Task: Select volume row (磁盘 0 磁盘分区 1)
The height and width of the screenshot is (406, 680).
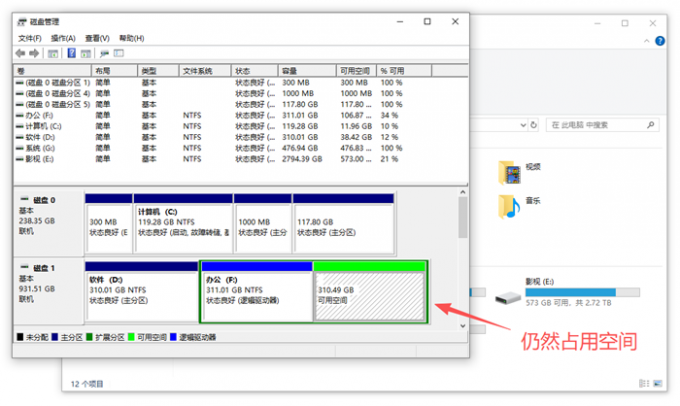Action: 241,82
